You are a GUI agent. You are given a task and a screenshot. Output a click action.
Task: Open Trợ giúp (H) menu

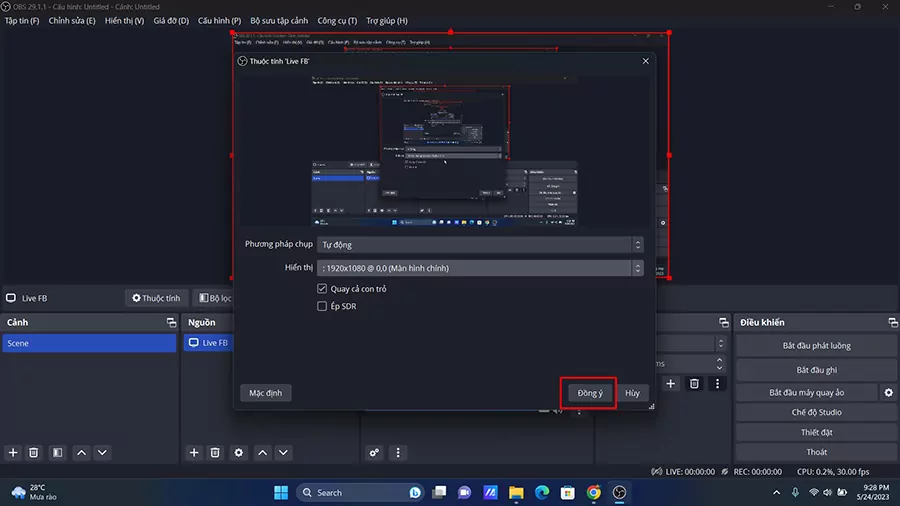(387, 21)
